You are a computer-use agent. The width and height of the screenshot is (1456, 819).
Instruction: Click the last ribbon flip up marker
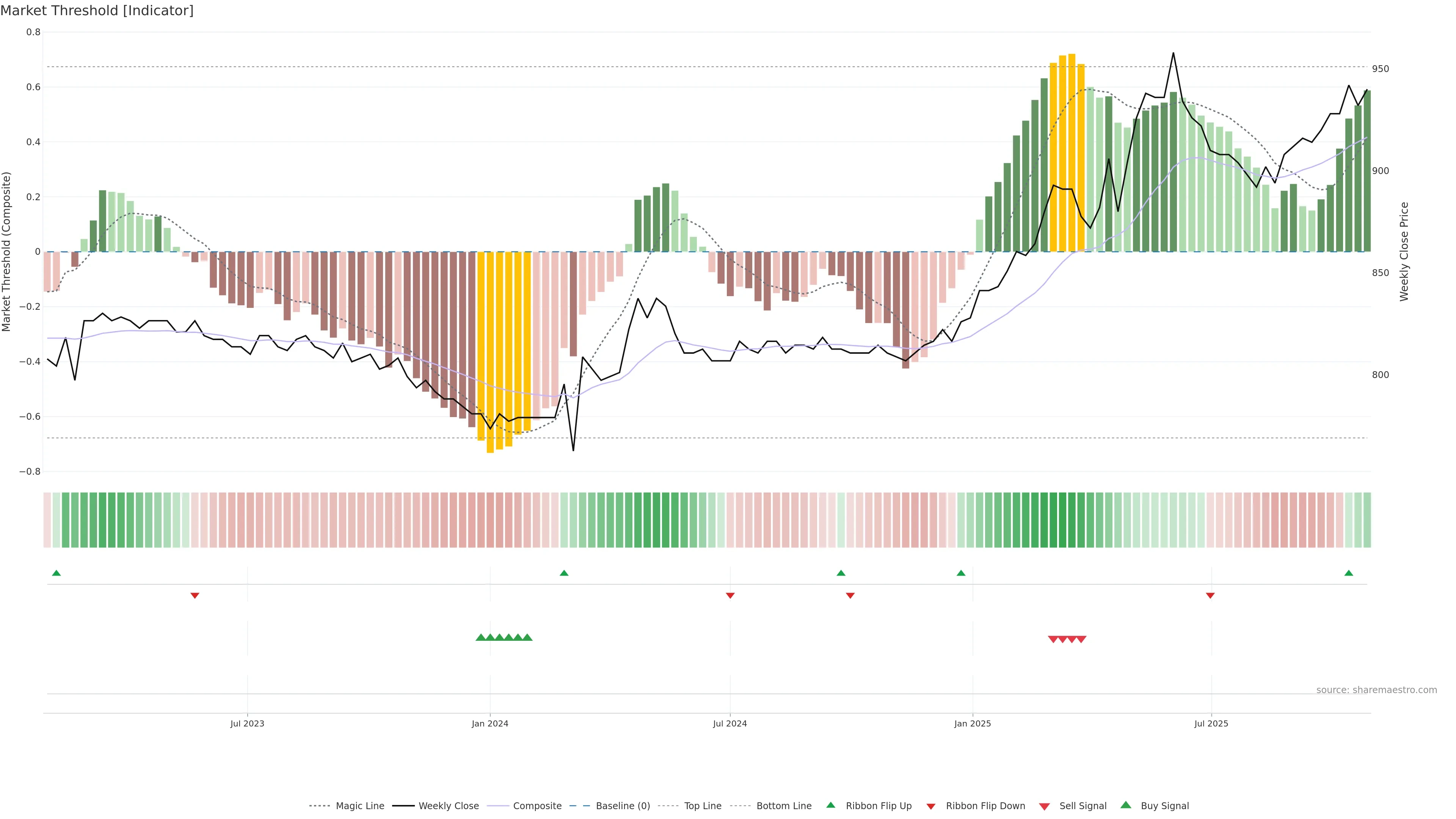1349,573
